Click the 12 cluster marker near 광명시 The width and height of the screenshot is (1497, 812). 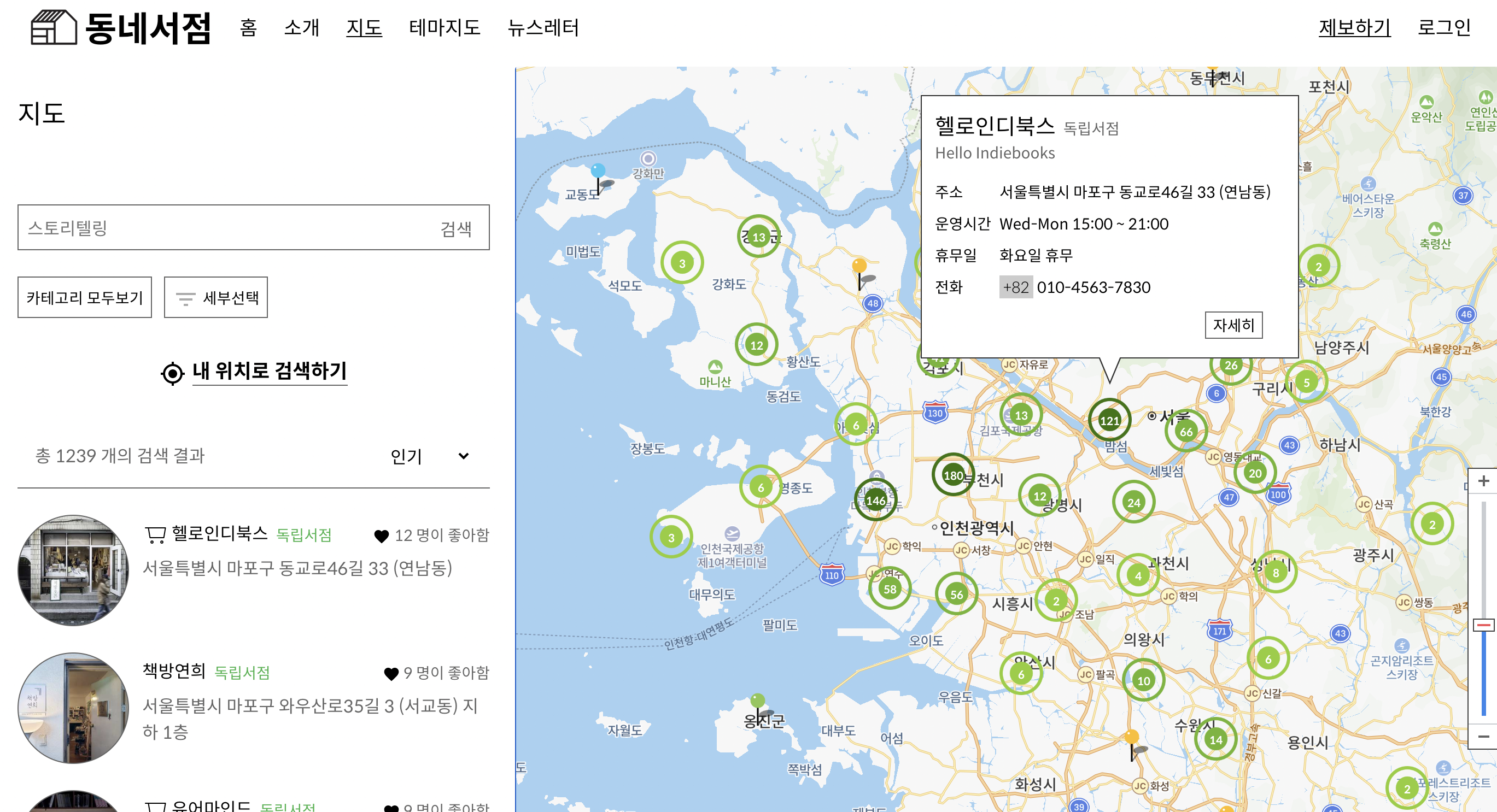1040,496
